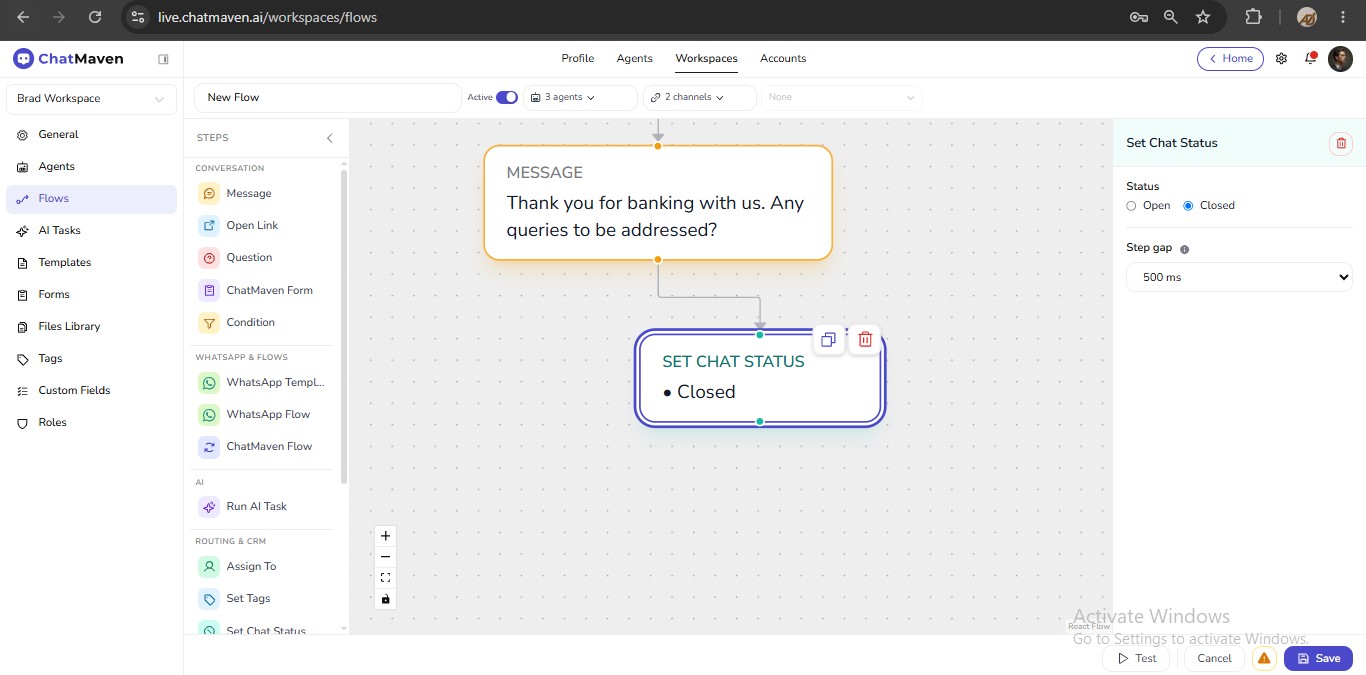Open Custom Fields in the sidebar
Image resolution: width=1366 pixels, height=675 pixels.
[x=91, y=391]
